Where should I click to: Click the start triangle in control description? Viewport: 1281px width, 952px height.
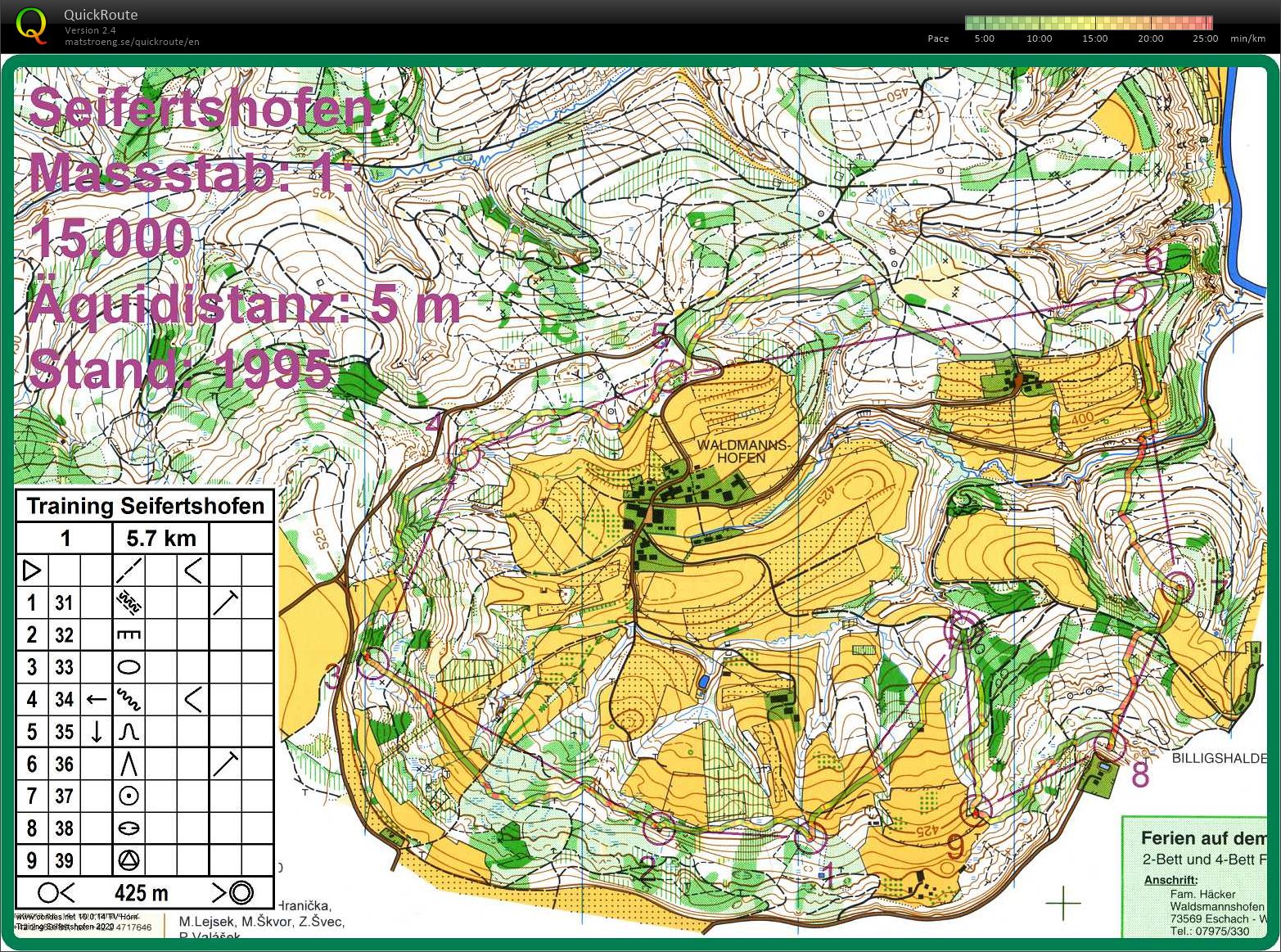tap(32, 570)
